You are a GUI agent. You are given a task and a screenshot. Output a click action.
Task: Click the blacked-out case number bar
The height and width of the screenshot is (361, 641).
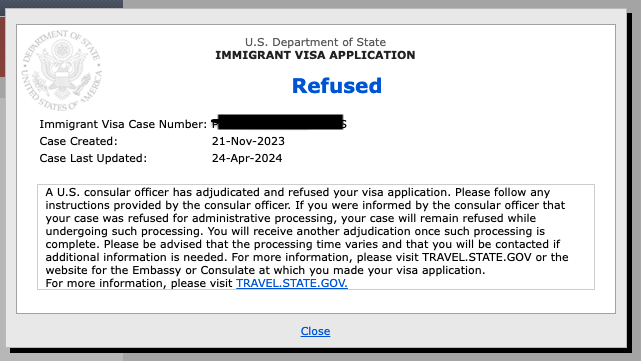(x=280, y=122)
